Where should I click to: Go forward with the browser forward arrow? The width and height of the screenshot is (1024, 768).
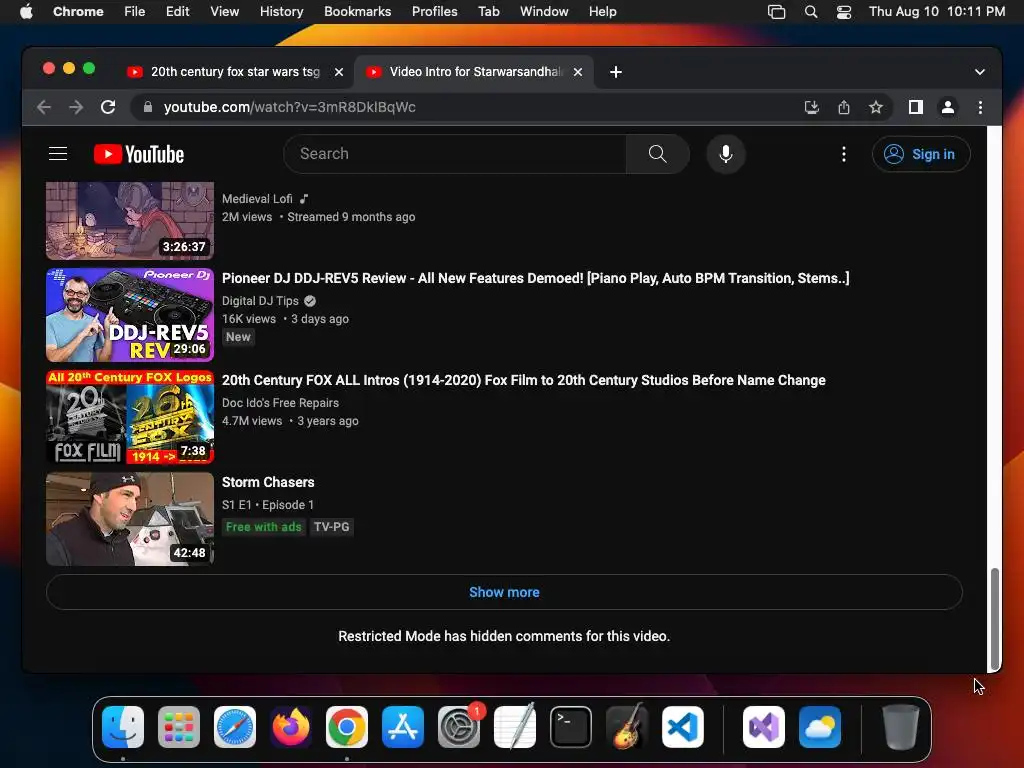76,107
